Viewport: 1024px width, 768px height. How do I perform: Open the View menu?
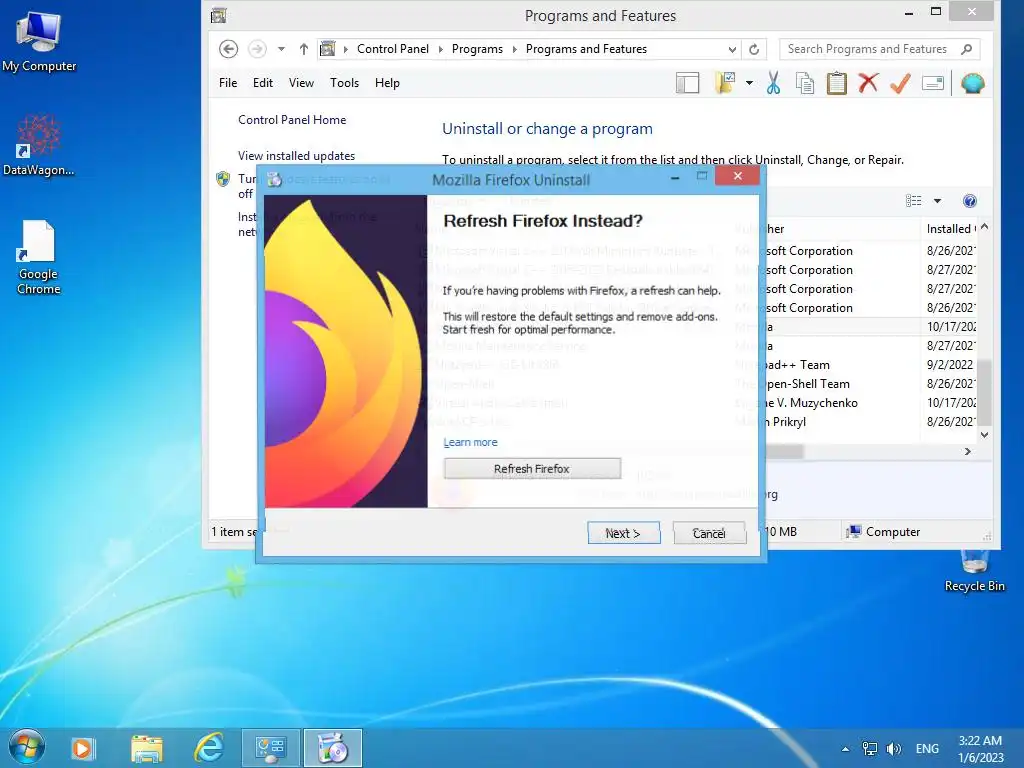tap(301, 83)
